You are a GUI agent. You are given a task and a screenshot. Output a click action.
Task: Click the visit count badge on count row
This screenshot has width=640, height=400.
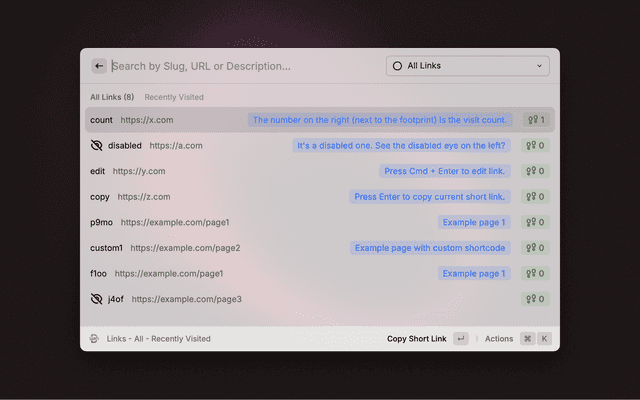coord(535,120)
